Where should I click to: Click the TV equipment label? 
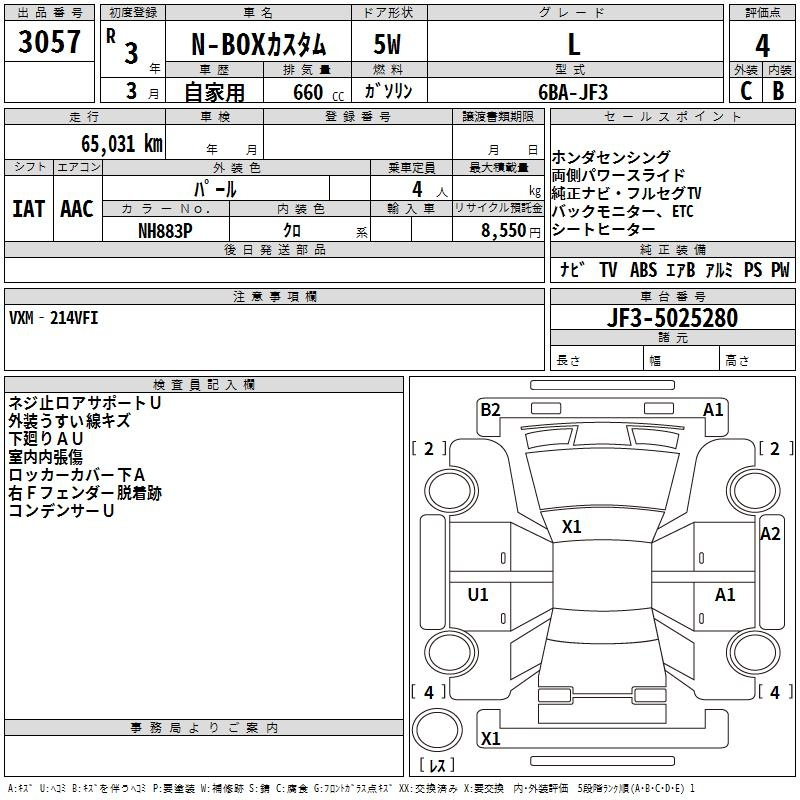(x=608, y=270)
